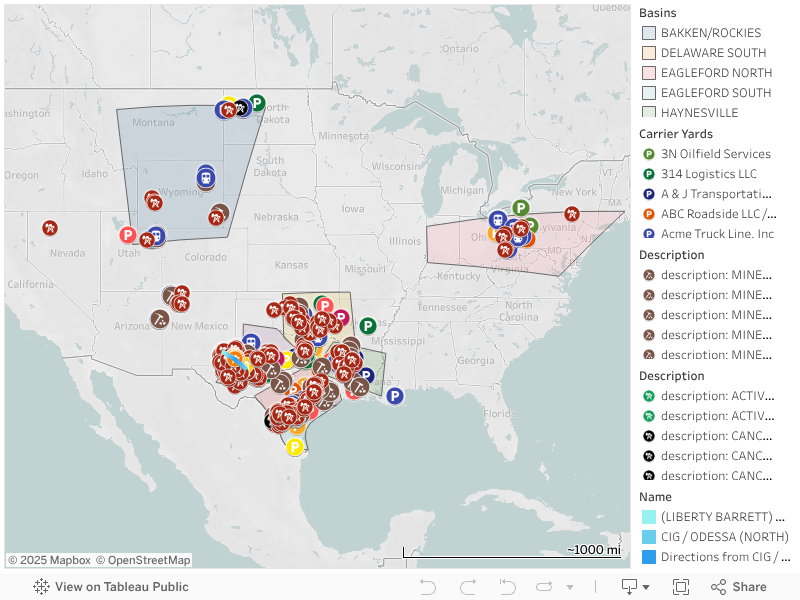Expand the dropdown caret next to Download
The width and height of the screenshot is (800, 600).
(646, 587)
